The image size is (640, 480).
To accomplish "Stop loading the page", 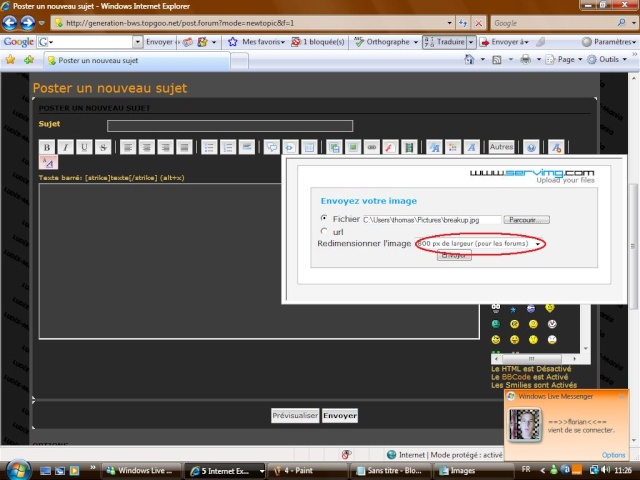I will (478, 23).
